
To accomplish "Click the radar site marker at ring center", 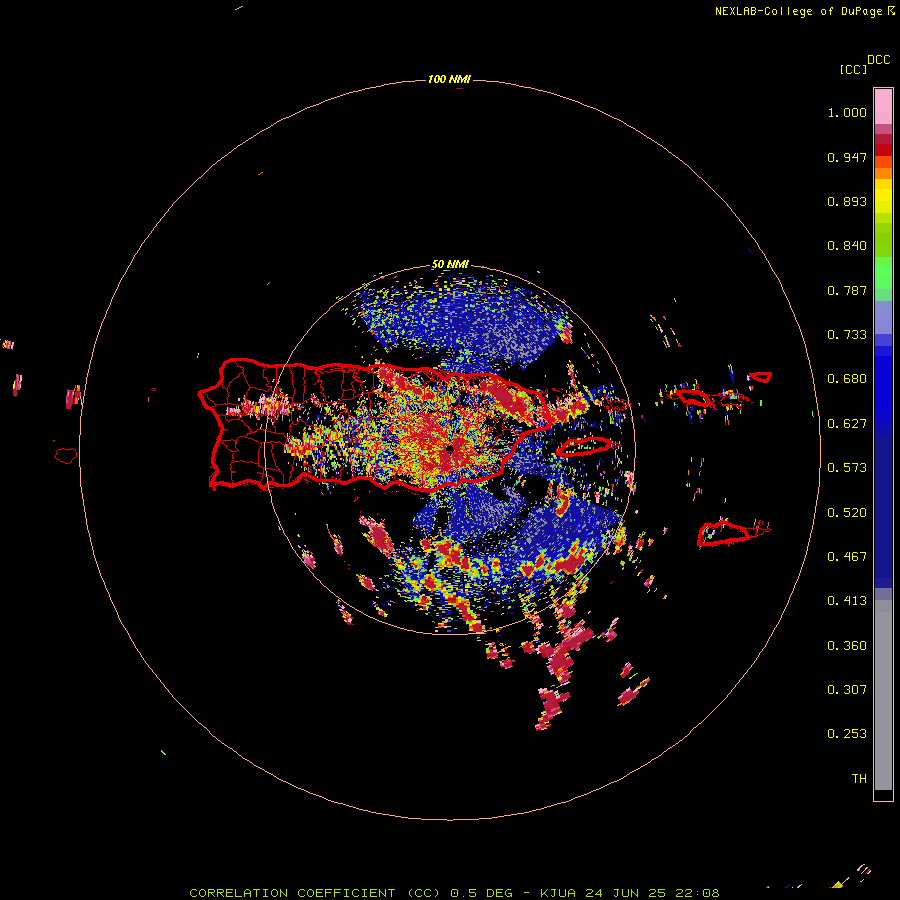I will pos(450,449).
